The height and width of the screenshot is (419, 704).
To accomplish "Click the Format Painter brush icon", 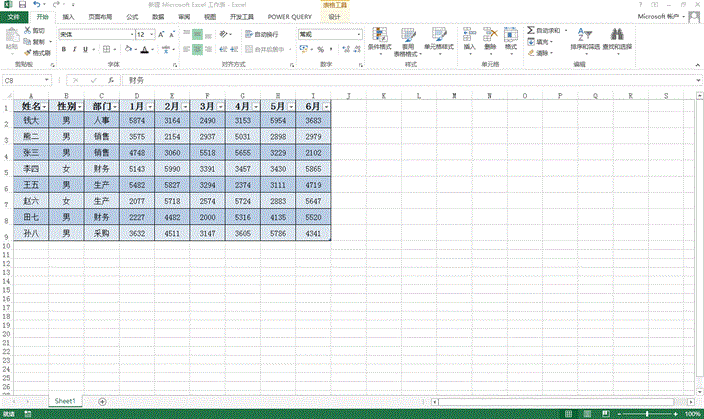I will pos(27,52).
